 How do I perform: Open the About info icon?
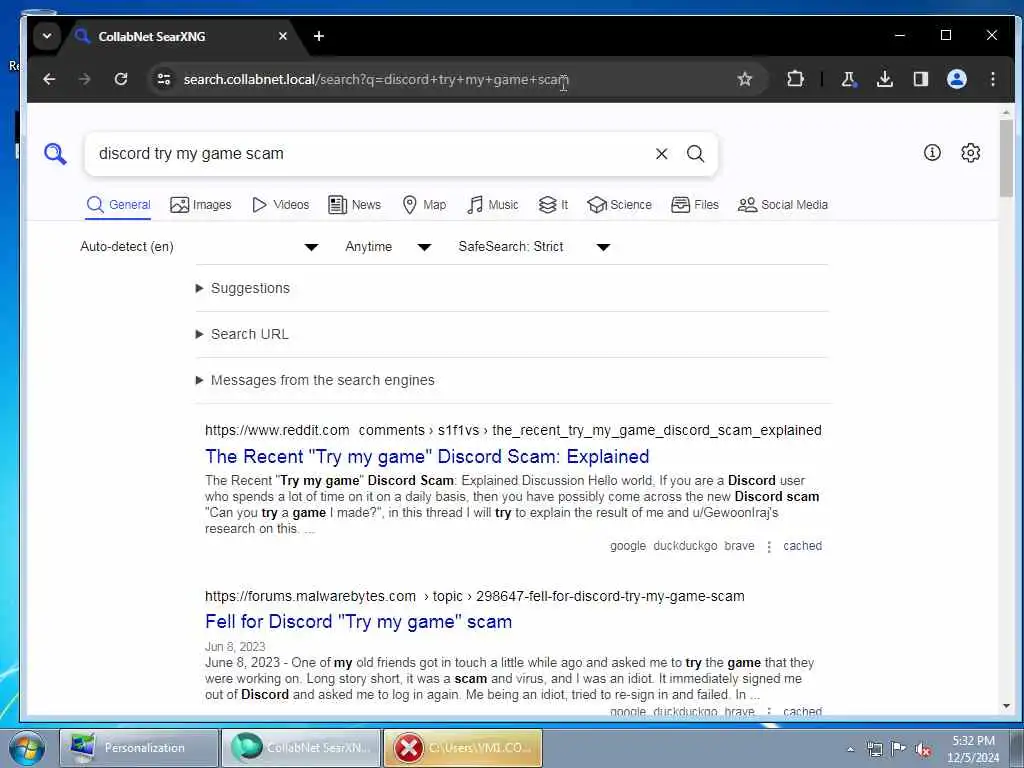932,153
